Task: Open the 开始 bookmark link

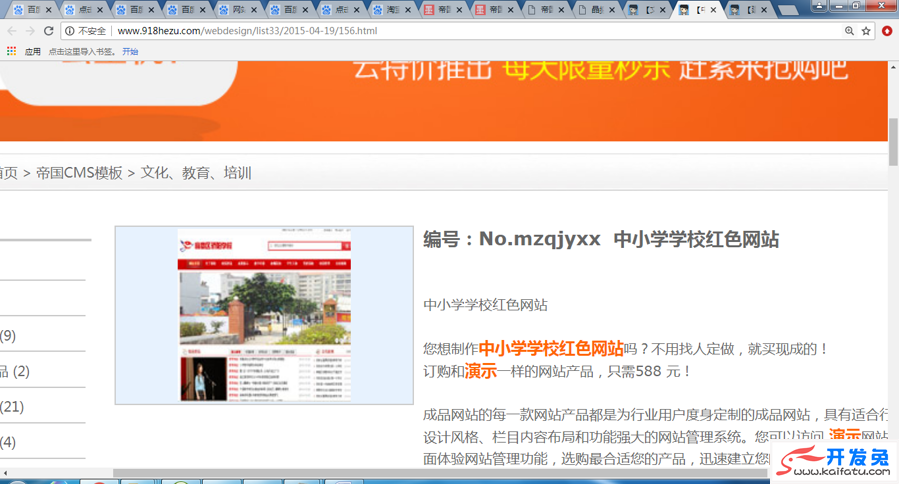Action: click(130, 51)
